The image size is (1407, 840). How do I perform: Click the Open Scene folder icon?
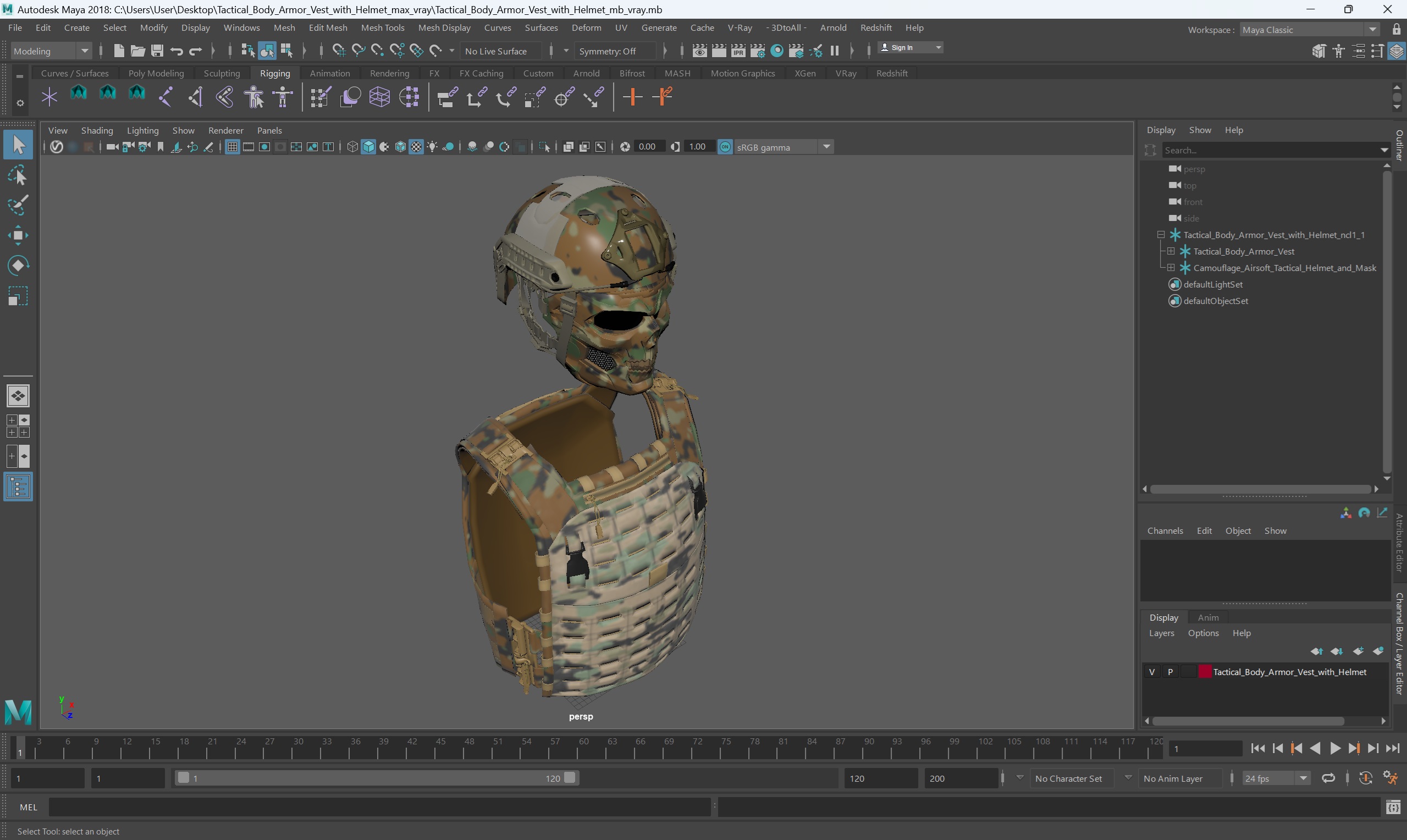point(137,51)
